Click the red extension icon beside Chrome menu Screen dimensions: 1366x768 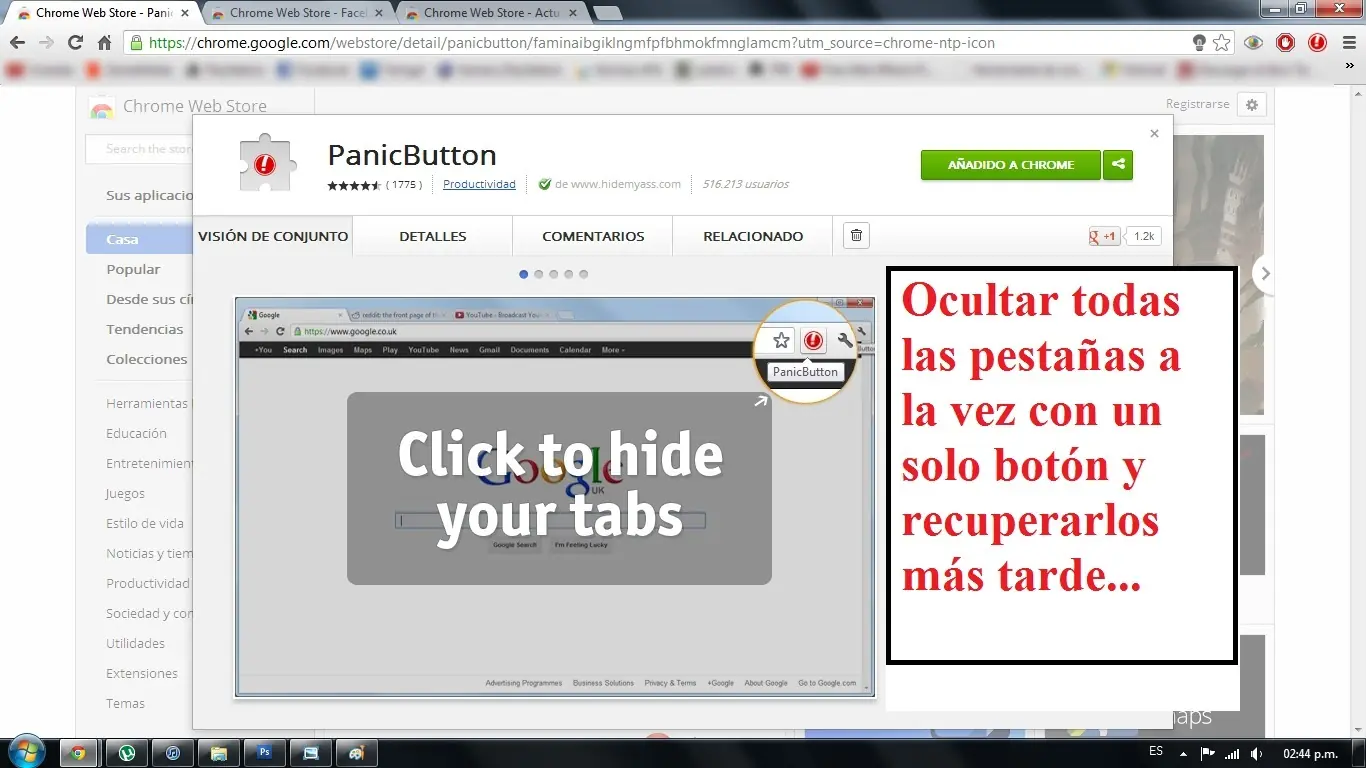(x=1318, y=43)
